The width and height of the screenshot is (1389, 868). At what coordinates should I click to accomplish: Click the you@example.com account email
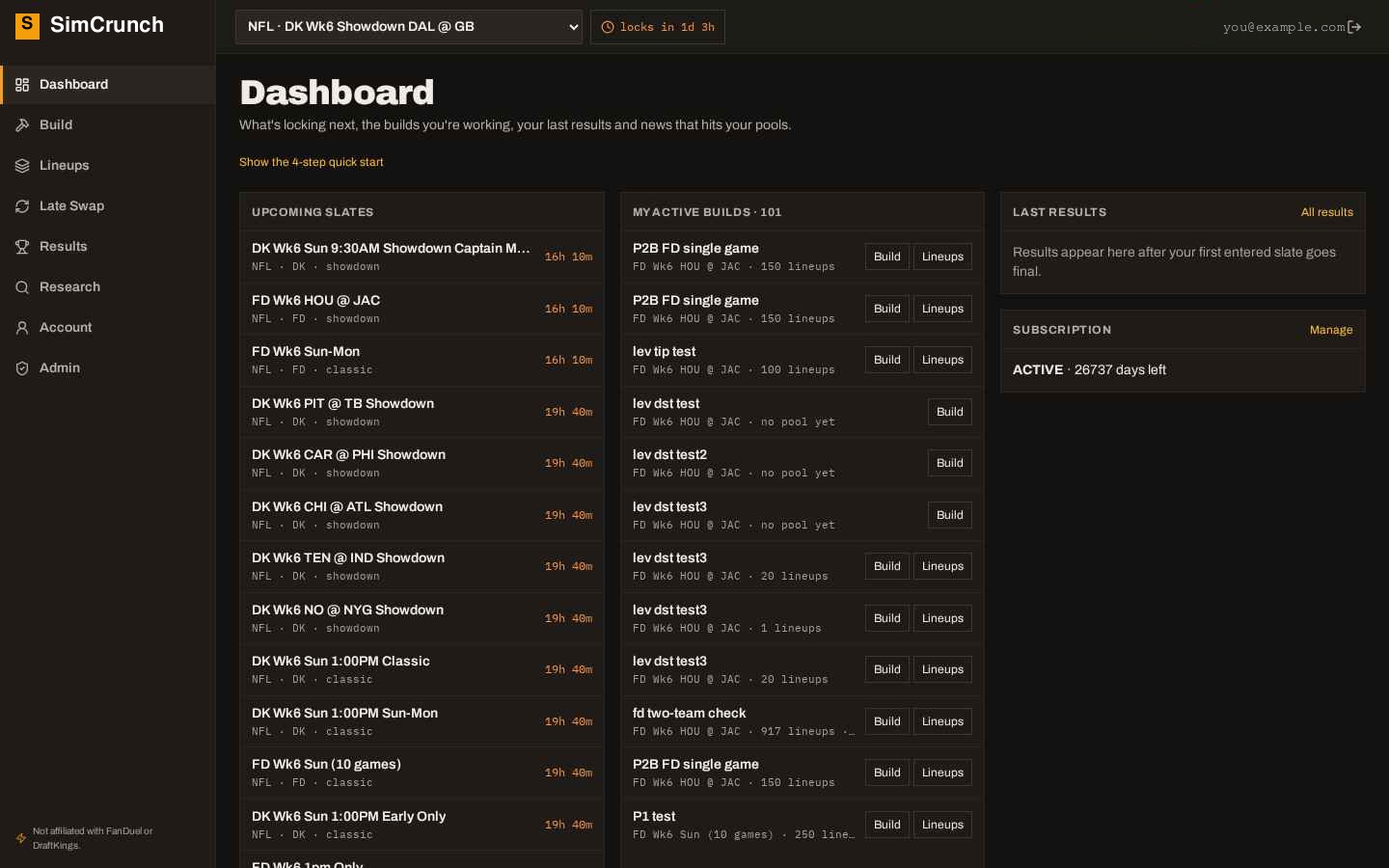tap(1284, 27)
